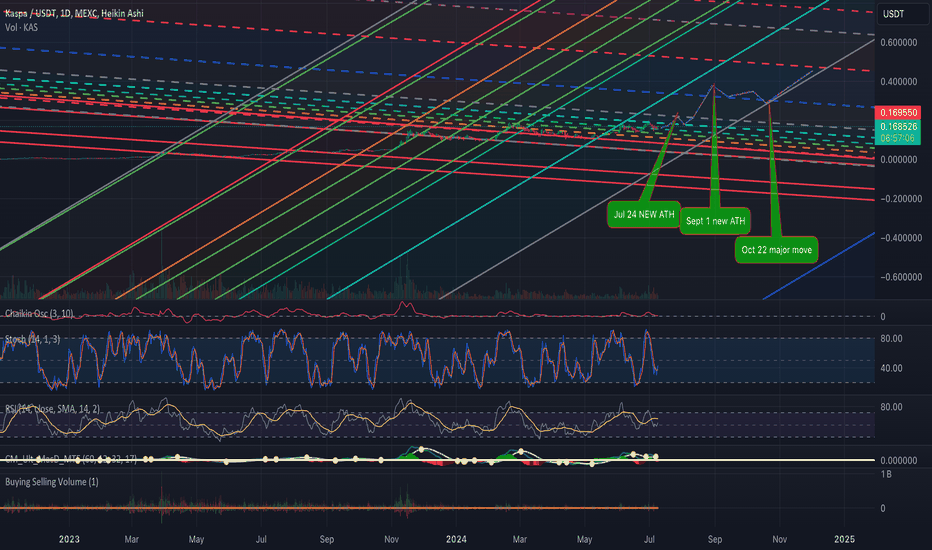
Task: Select the Vol · KAS indicator label
Action: (x=21, y=27)
